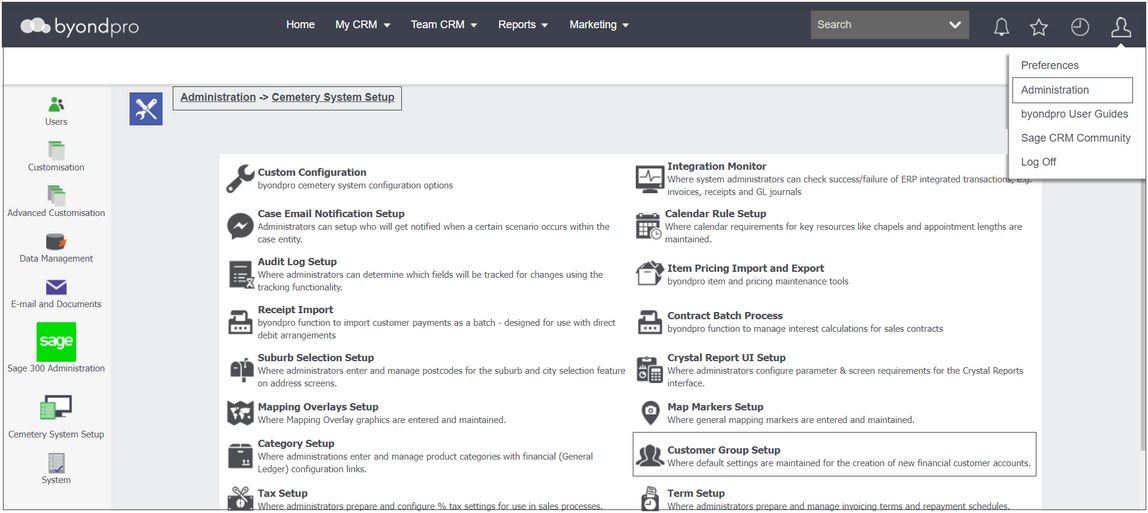The image size is (1148, 513).
Task: Click Category Setup box icon
Action: (240, 456)
